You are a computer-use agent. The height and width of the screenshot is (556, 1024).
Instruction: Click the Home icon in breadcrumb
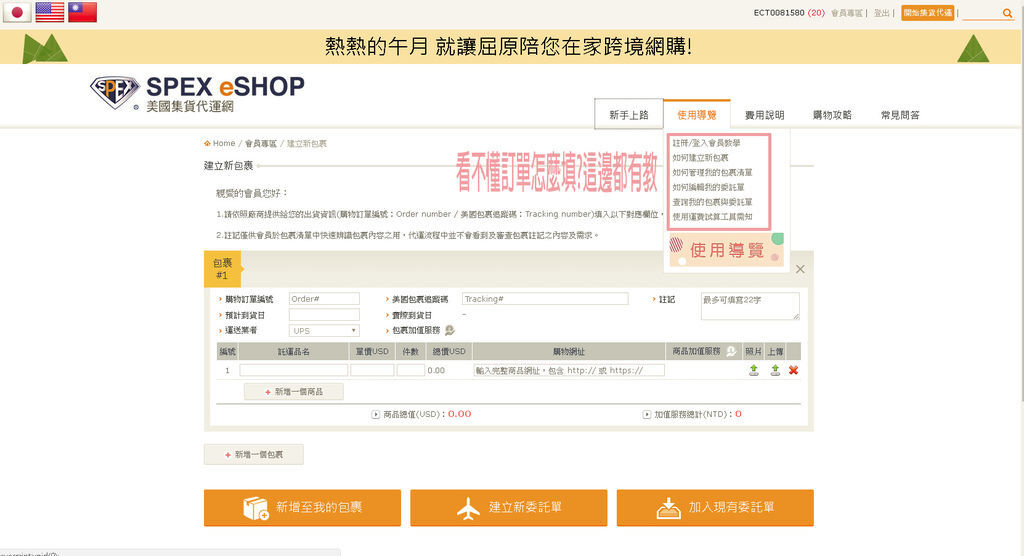click(x=207, y=143)
